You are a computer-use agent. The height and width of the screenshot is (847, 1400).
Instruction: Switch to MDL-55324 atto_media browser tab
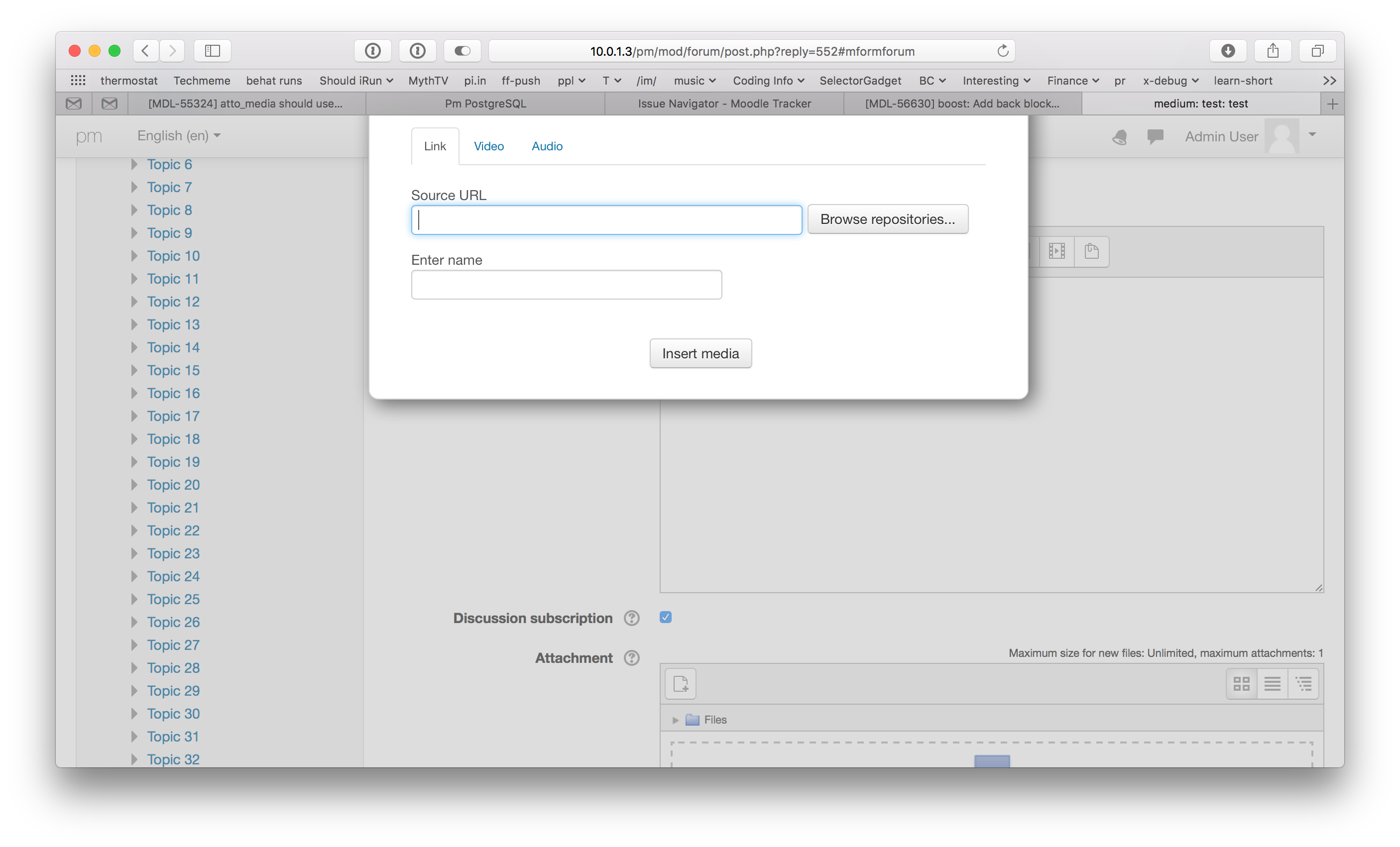[x=245, y=104]
